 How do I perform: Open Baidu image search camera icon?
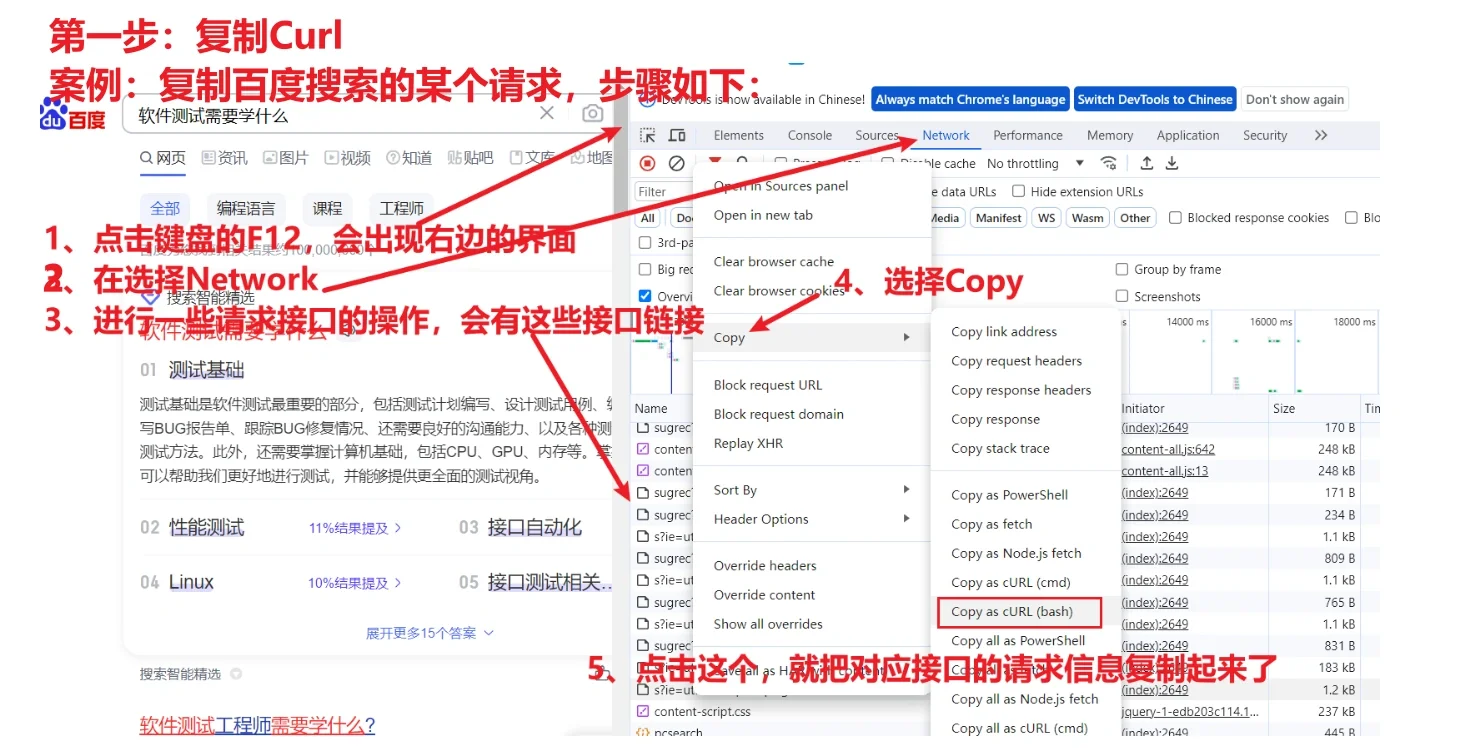click(593, 113)
